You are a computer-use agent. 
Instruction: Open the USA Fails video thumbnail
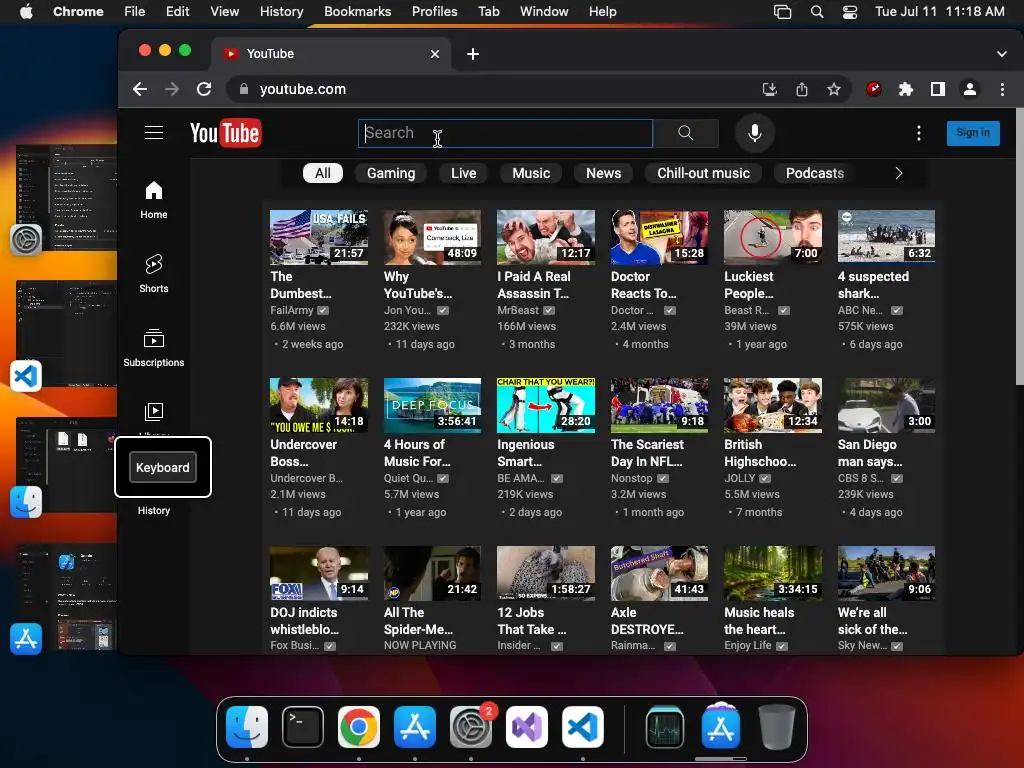pos(319,237)
